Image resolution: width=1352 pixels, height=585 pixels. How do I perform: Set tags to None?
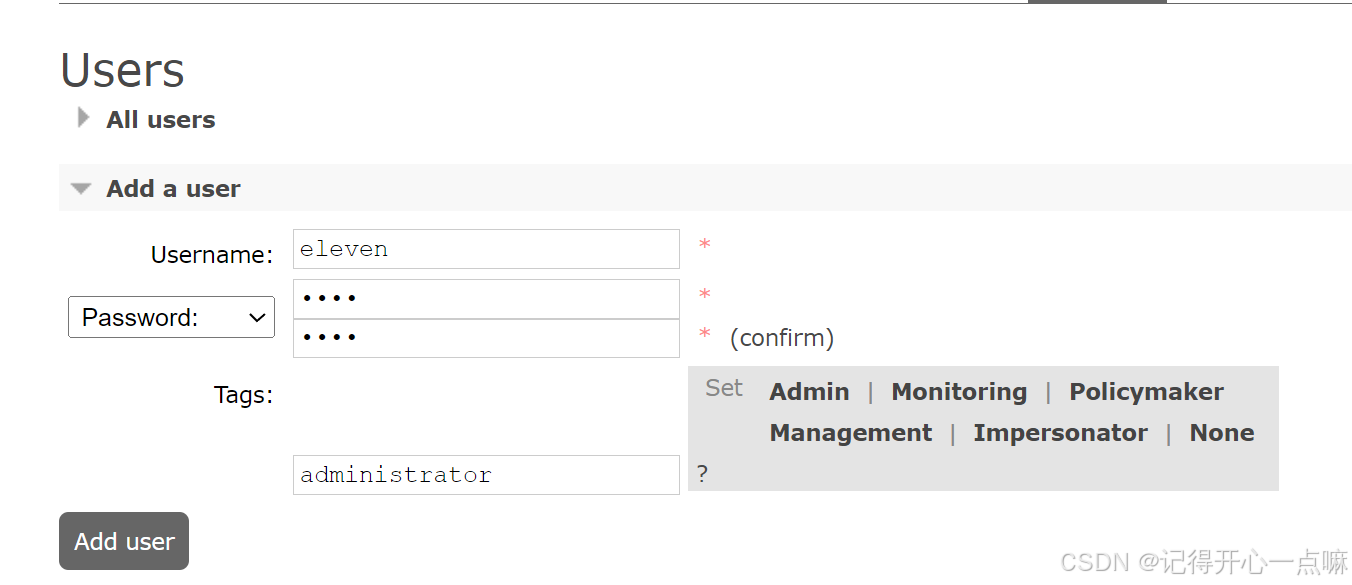tap(1221, 433)
